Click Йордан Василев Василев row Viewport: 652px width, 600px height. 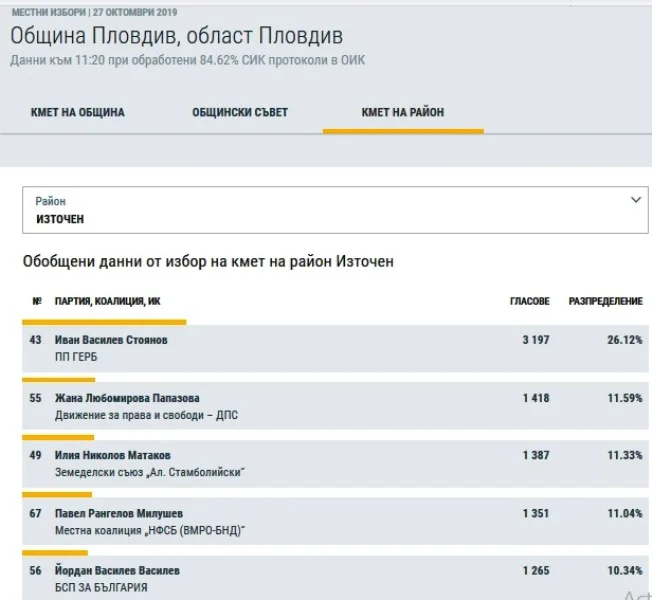[335, 578]
